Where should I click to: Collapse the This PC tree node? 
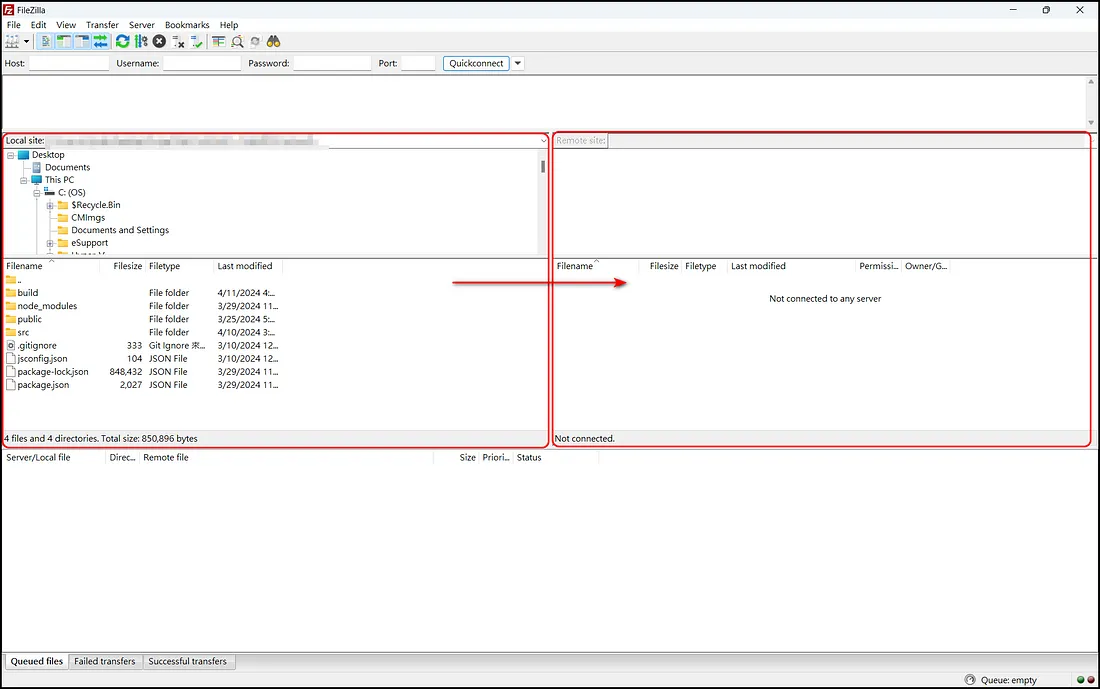pos(23,180)
